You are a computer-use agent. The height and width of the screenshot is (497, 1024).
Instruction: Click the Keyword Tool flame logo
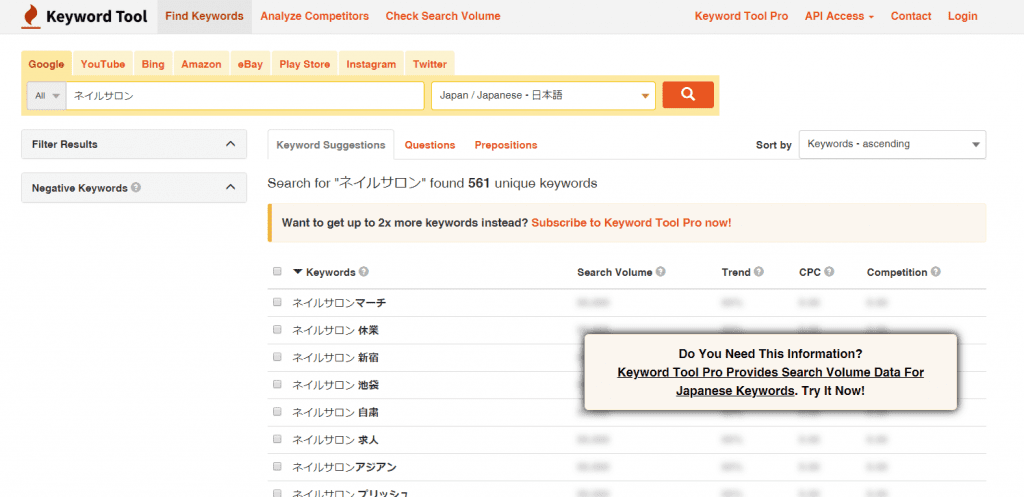click(30, 16)
